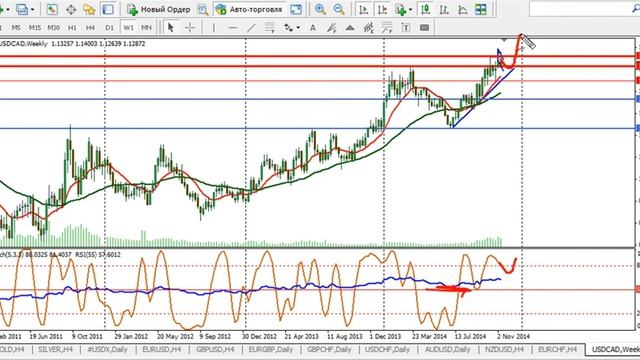The image size is (640, 360).
Task: Select the arrow cursor tool
Action: (171, 28)
